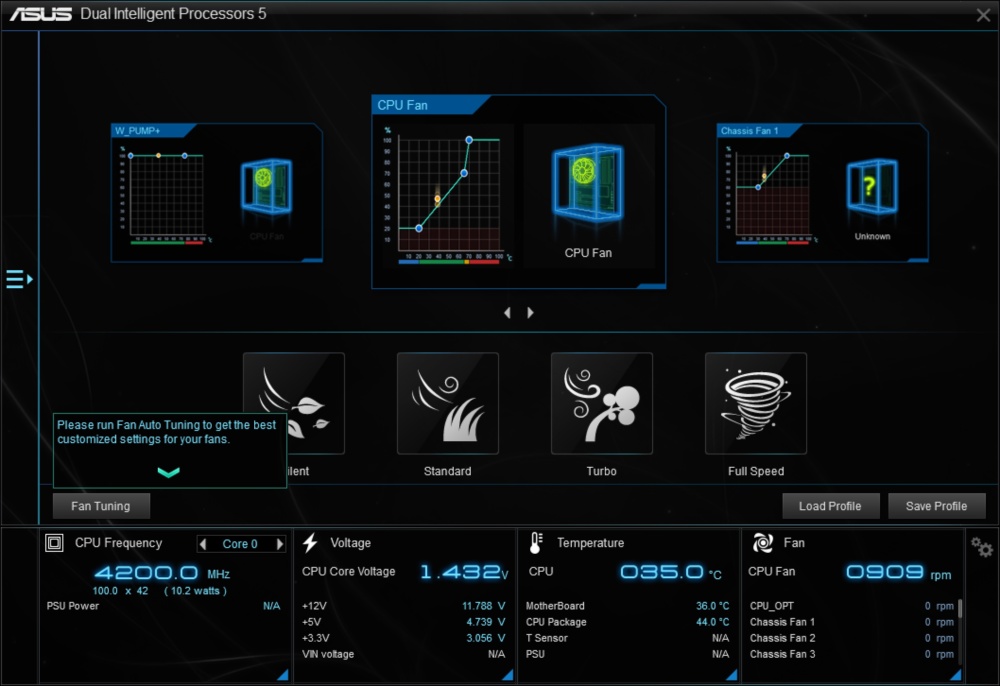Click the MotherBoard temperature row
Screen dimensions: 1000x686
click(628, 606)
